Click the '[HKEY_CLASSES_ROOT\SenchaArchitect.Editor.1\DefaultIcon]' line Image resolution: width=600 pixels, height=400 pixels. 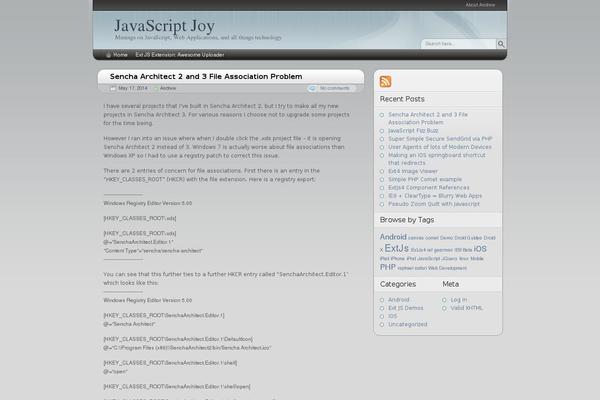[x=178, y=339]
